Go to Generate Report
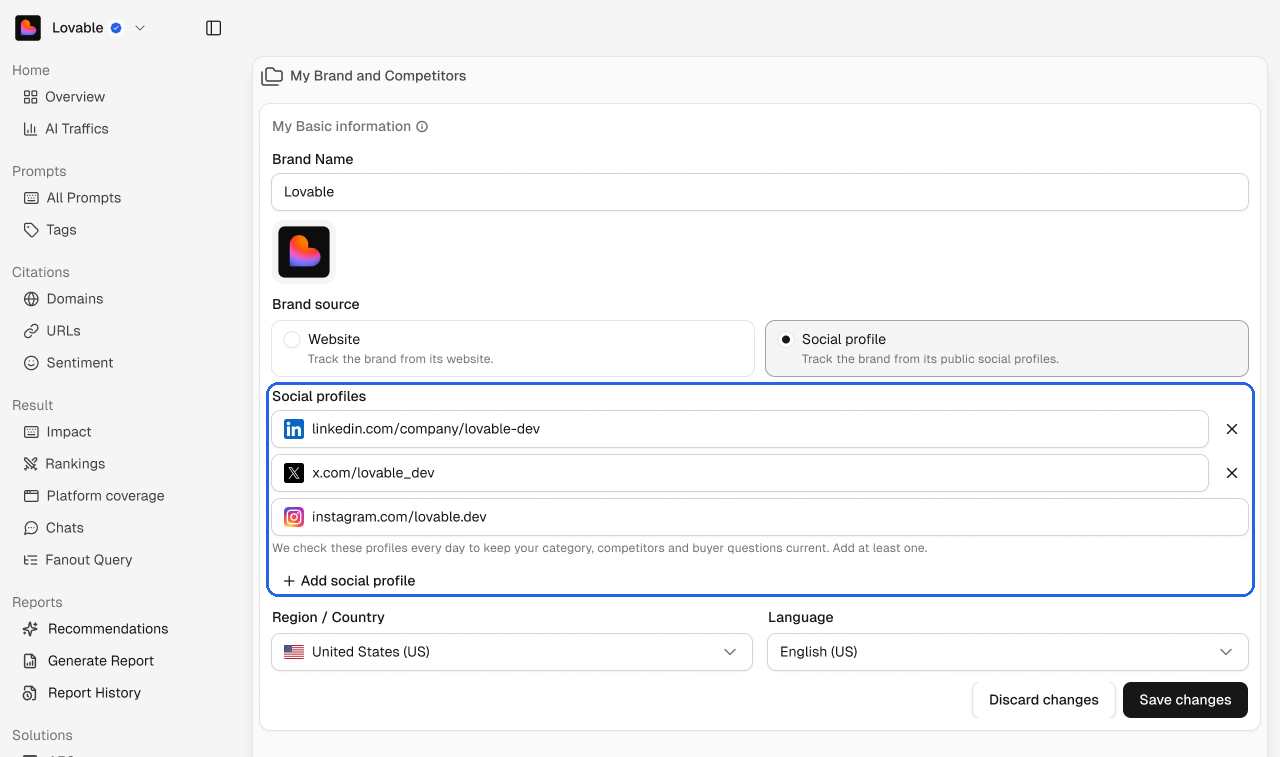Screen dimensions: 1280x757 click(88, 661)
